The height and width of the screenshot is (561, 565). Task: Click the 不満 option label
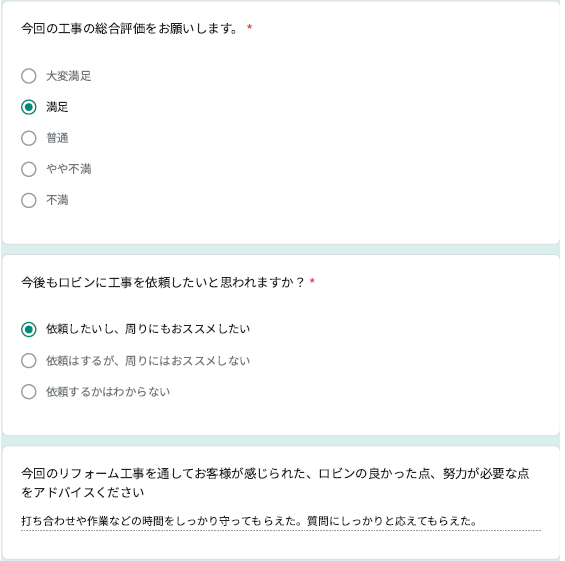pyautogui.click(x=57, y=200)
